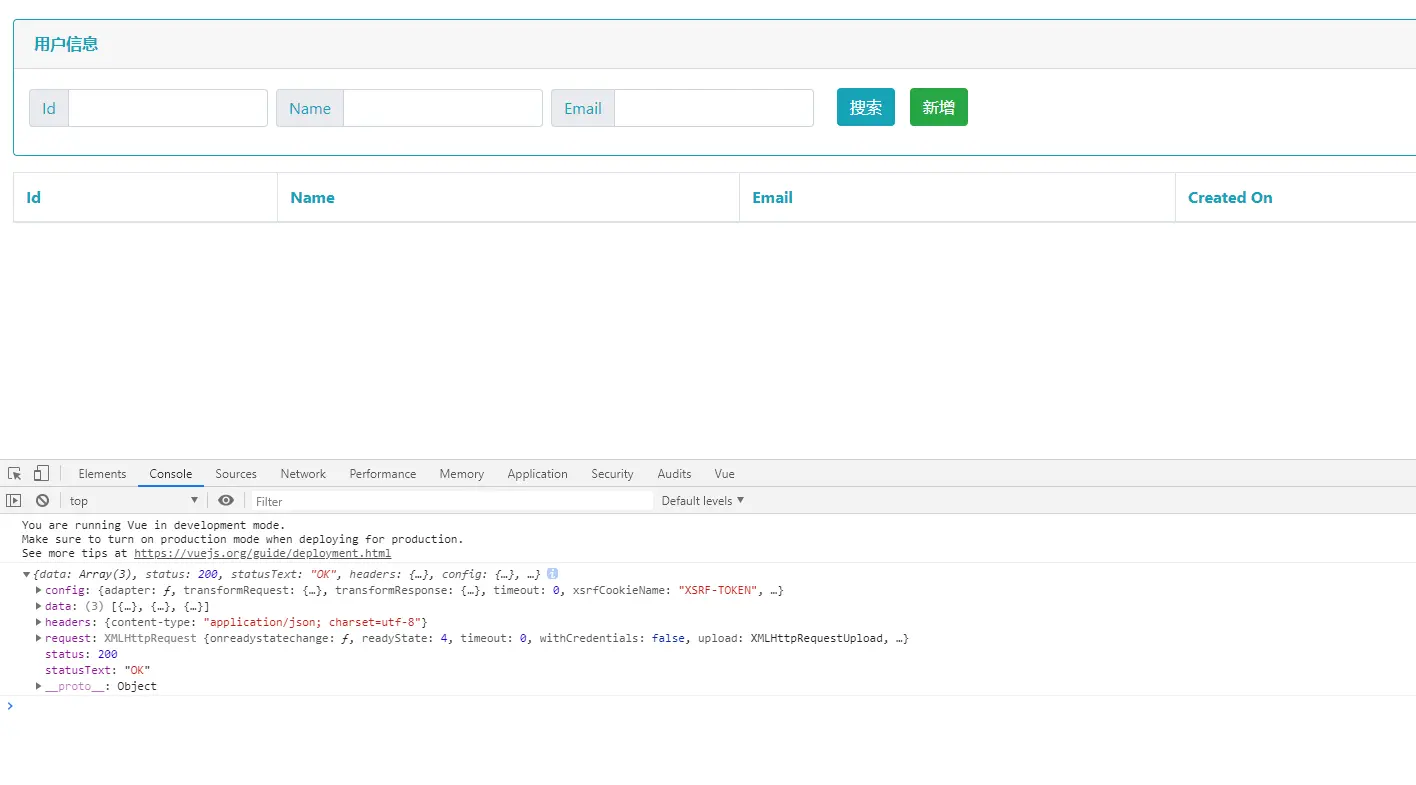The width and height of the screenshot is (1416, 785).
Task: Expand the config property
Action: click(39, 590)
